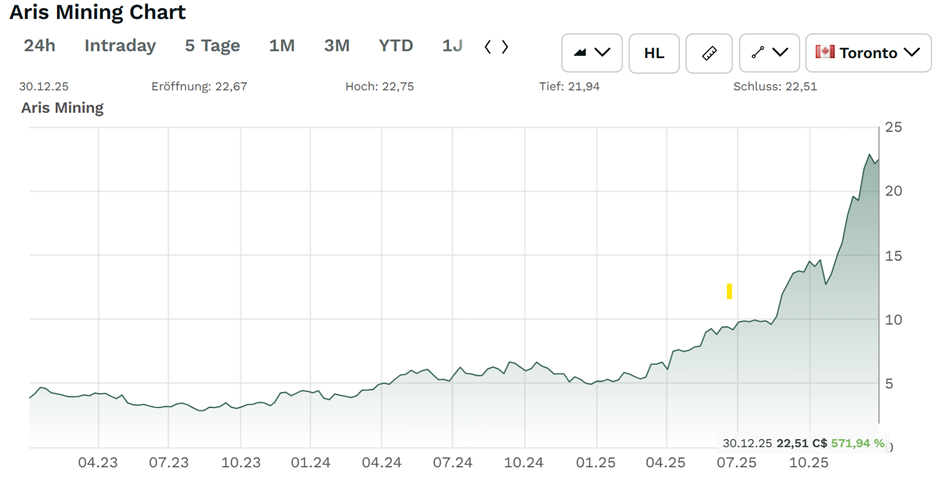Pick the 1J one-year range

(x=452, y=46)
